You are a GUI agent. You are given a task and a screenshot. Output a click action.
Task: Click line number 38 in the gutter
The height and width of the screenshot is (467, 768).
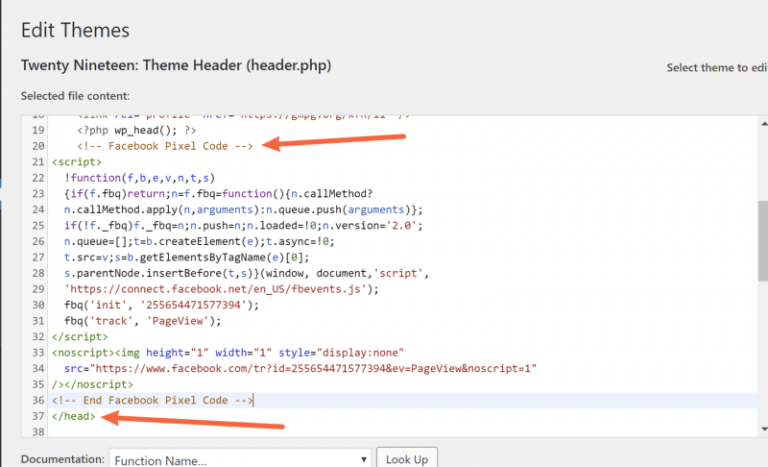click(x=38, y=432)
